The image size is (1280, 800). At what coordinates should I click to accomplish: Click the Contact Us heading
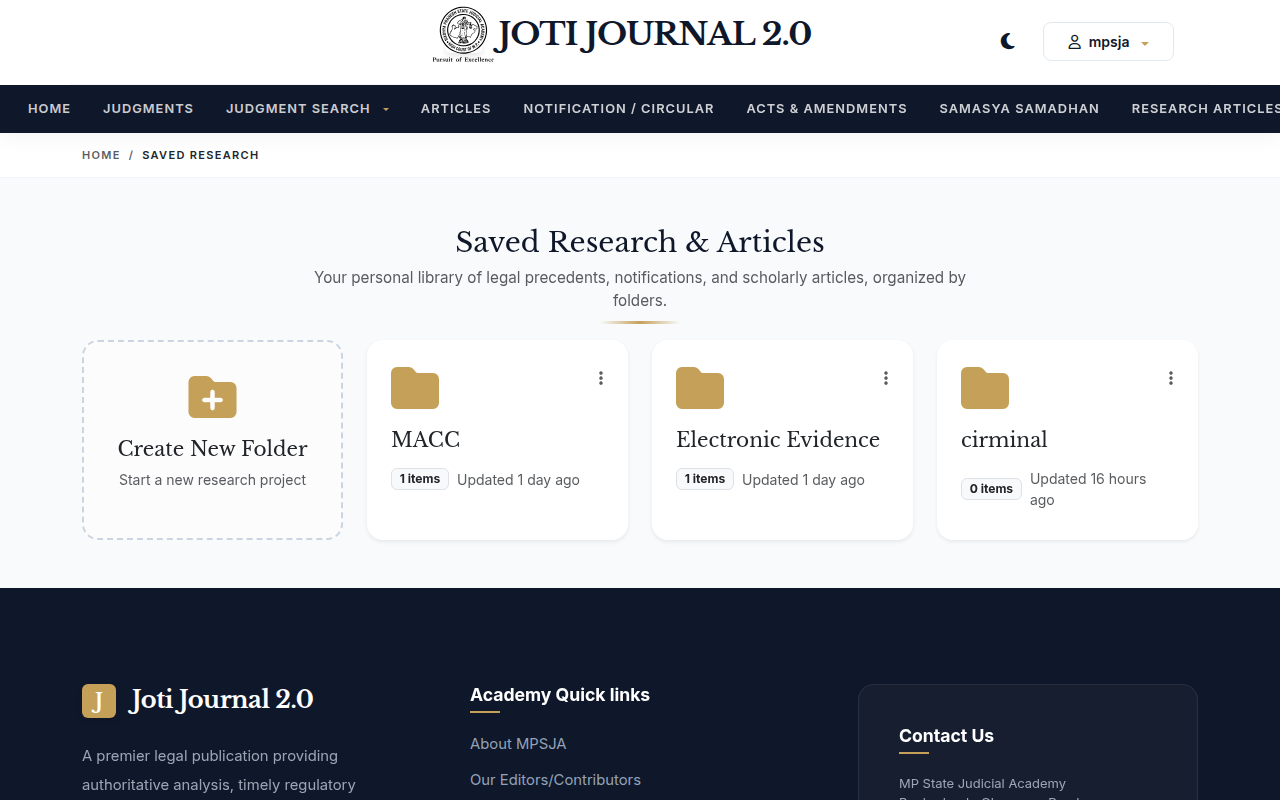point(946,736)
